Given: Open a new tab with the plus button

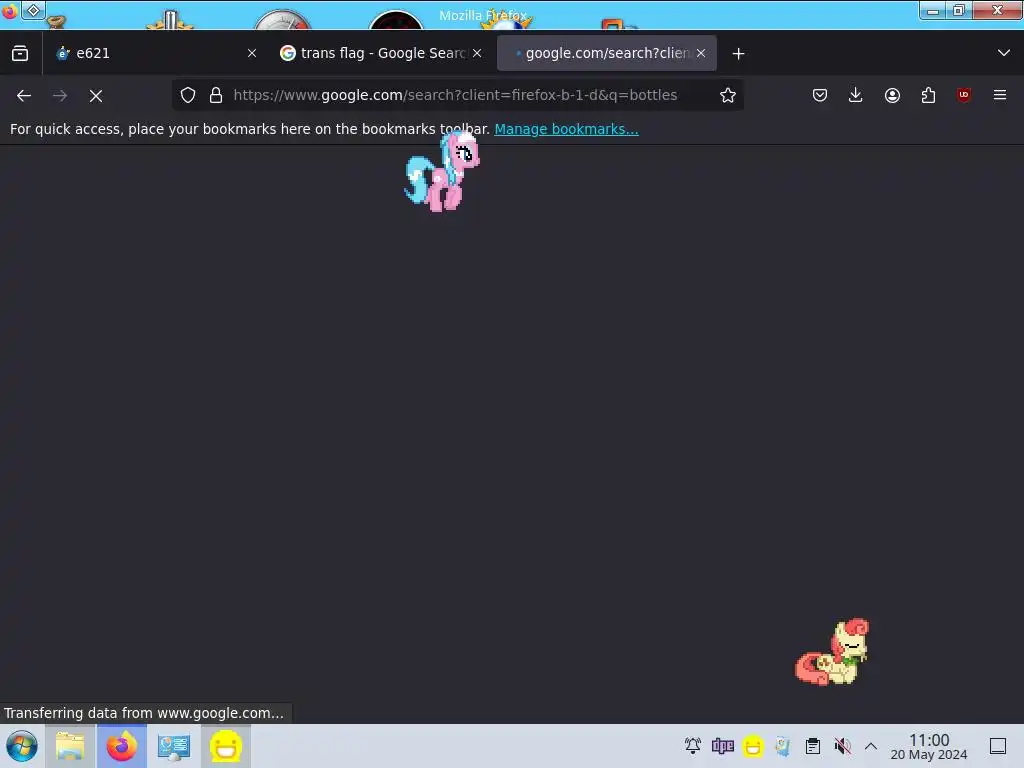Looking at the screenshot, I should coord(739,54).
